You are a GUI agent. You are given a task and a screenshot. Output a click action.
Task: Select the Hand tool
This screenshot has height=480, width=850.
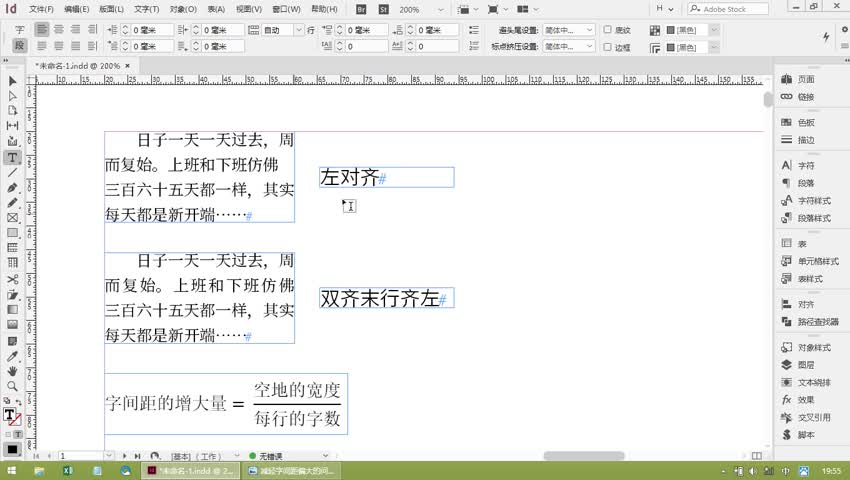12,371
